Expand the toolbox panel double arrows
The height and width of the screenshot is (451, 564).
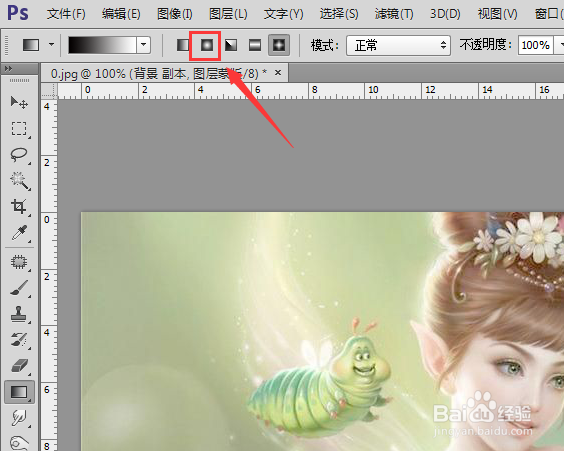pos(8,69)
